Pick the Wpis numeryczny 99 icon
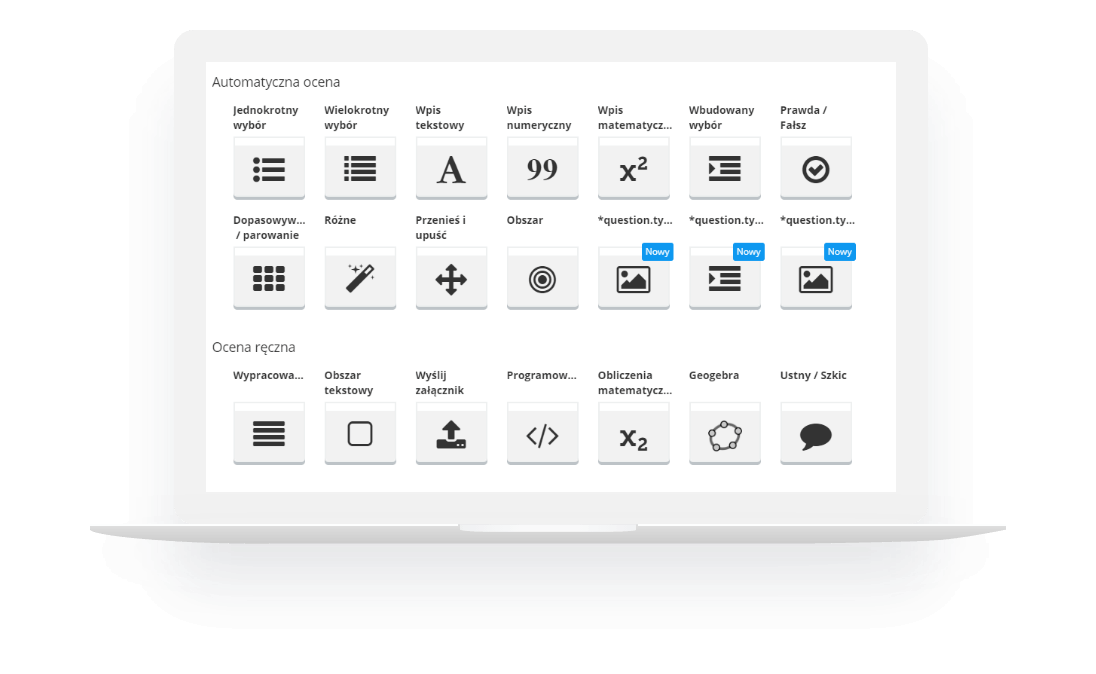 click(x=542, y=169)
